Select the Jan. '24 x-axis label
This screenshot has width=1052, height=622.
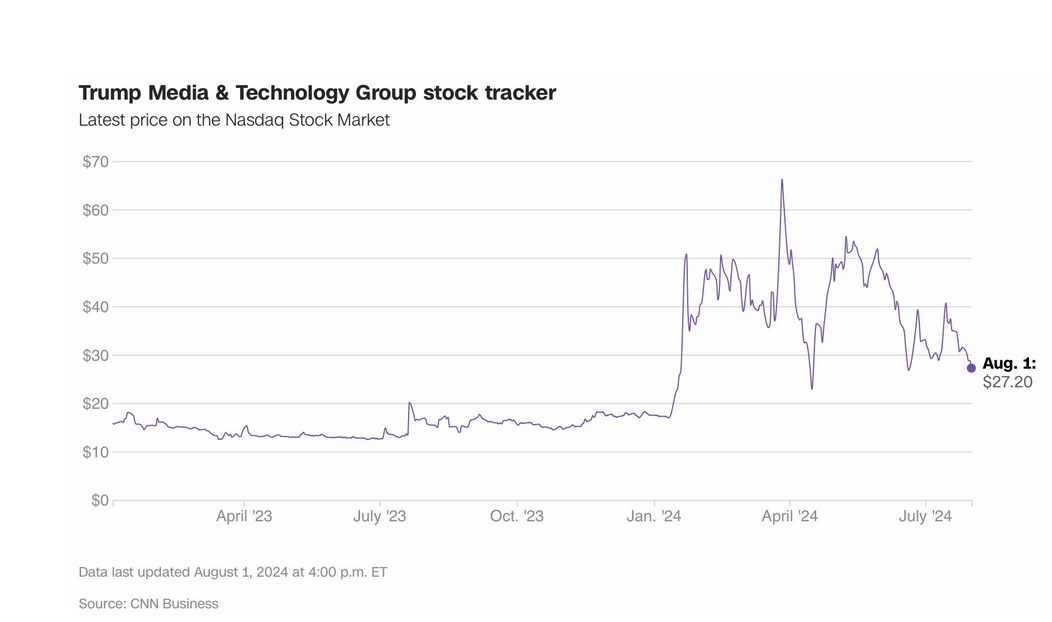[x=654, y=517]
